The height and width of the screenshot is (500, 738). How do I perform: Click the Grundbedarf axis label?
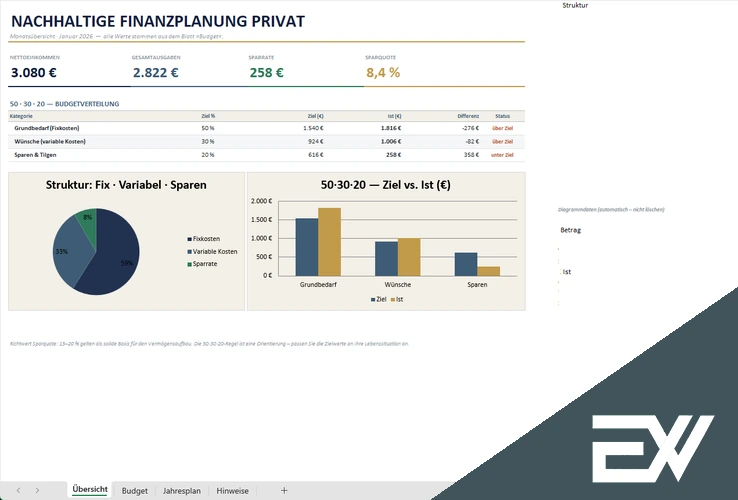point(318,284)
